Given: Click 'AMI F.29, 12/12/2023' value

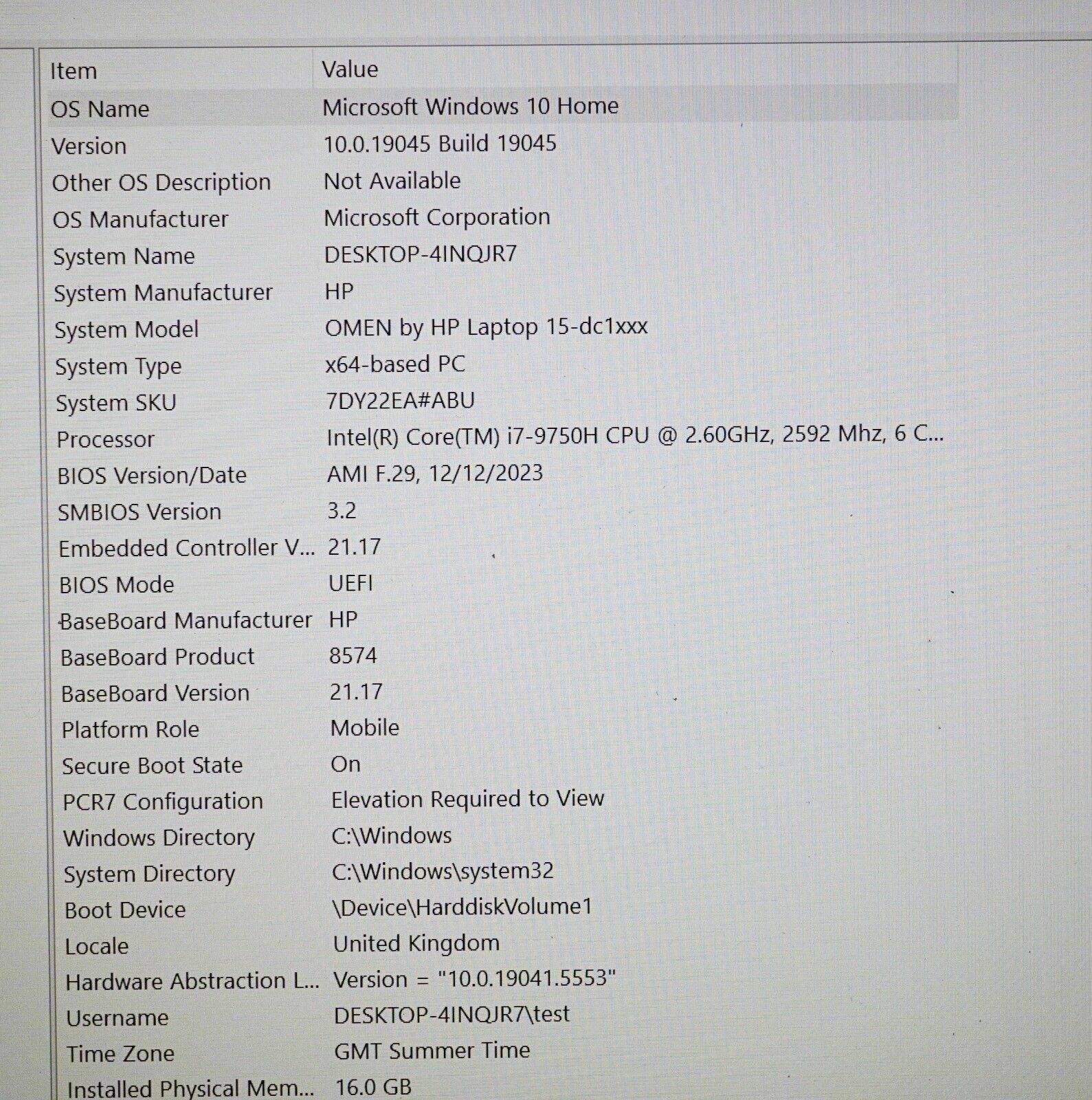Looking at the screenshot, I should coord(435,473).
